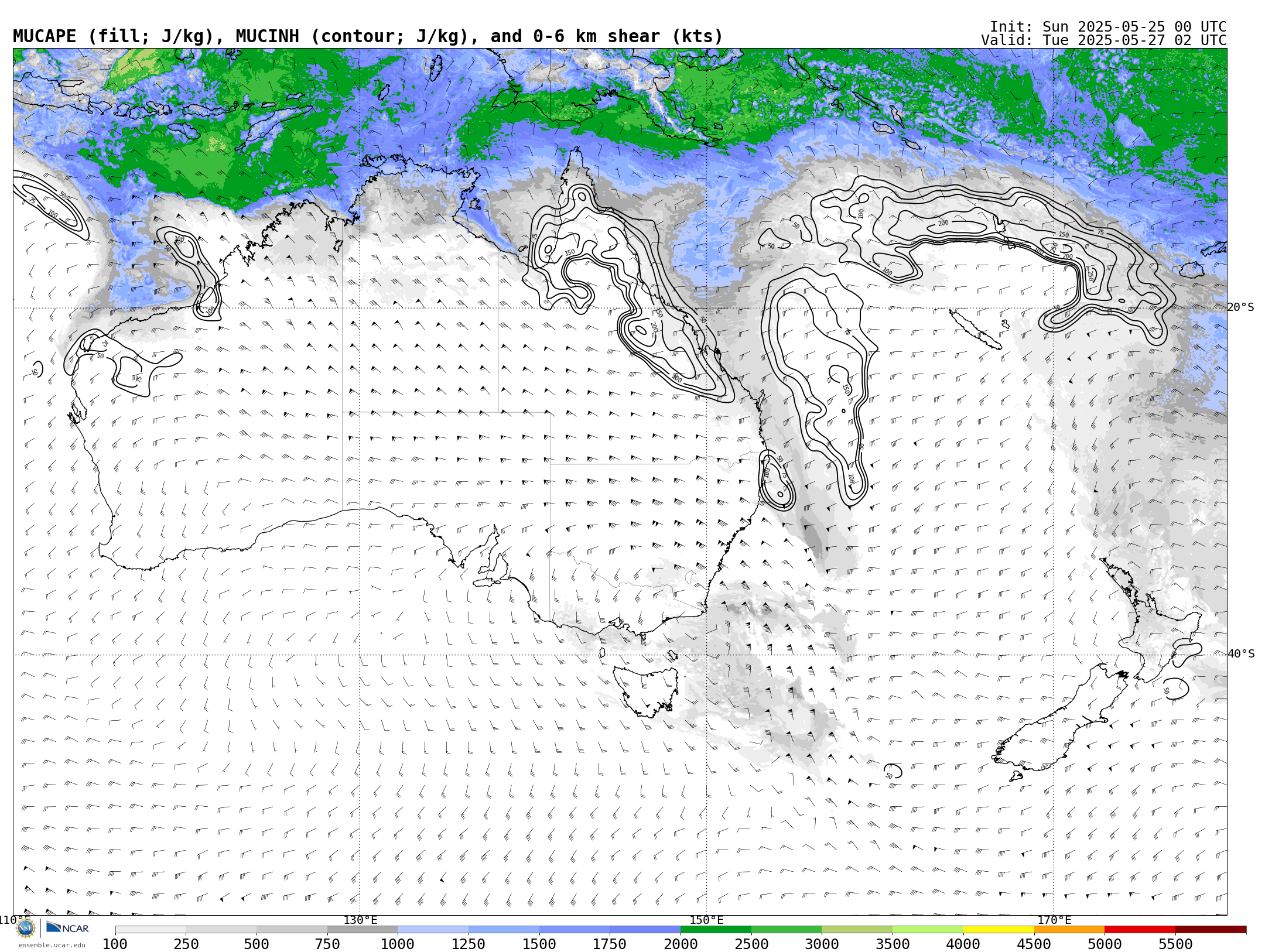Screen dimensions: 1265x952
Task: Click the colorbar label 5000
Action: 1105,944
